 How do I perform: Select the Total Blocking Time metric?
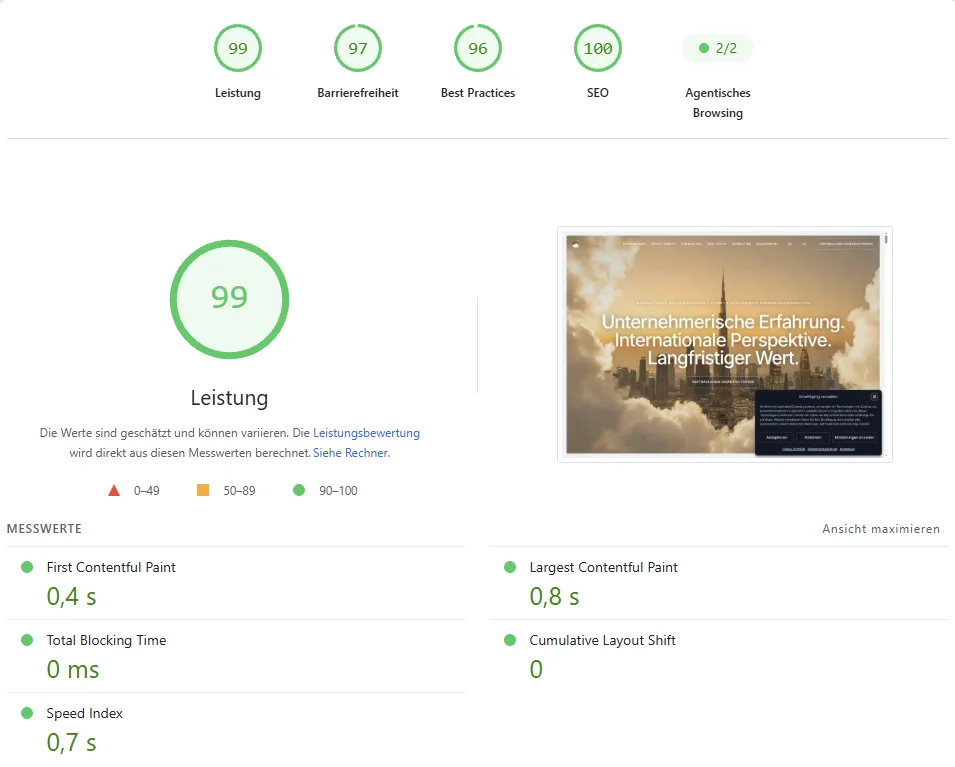236,657
